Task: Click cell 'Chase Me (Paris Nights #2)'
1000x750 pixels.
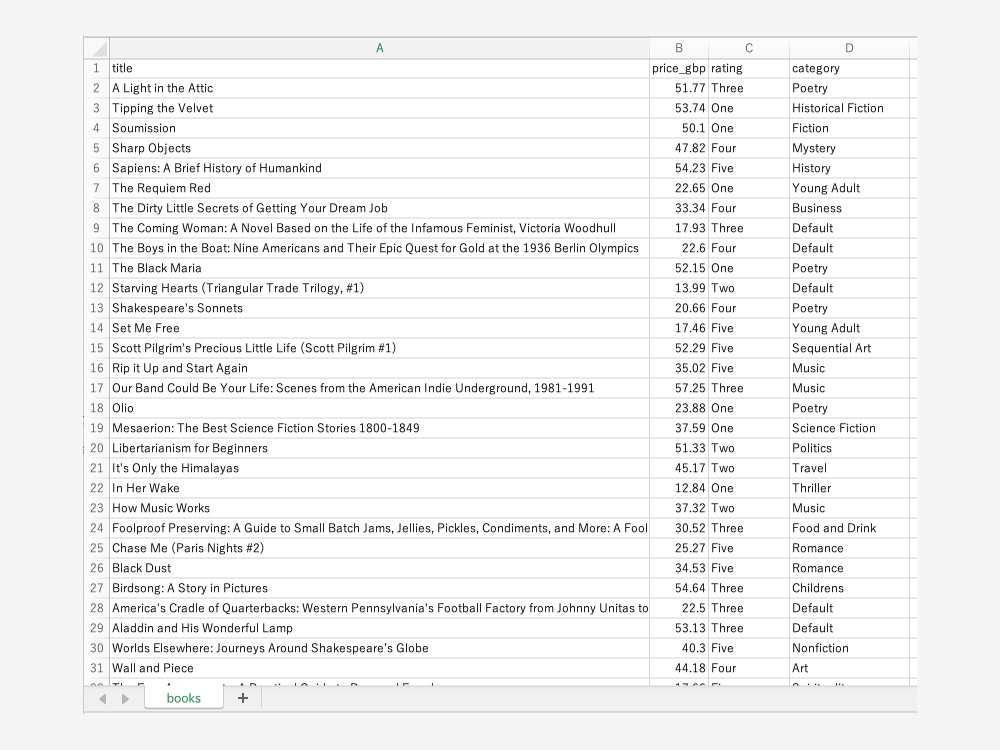Action: (379, 548)
